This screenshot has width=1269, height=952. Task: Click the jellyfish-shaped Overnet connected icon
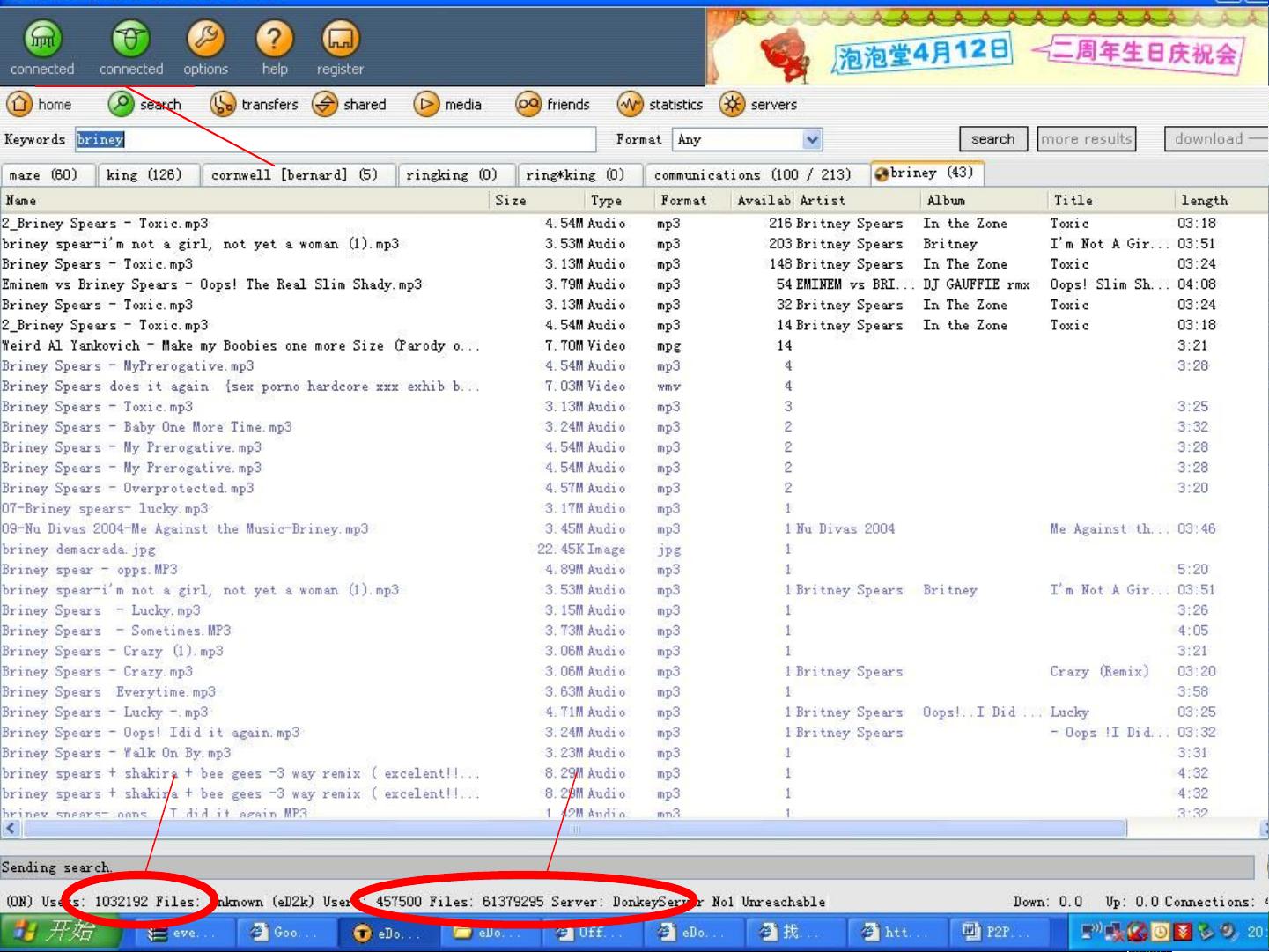[42, 39]
